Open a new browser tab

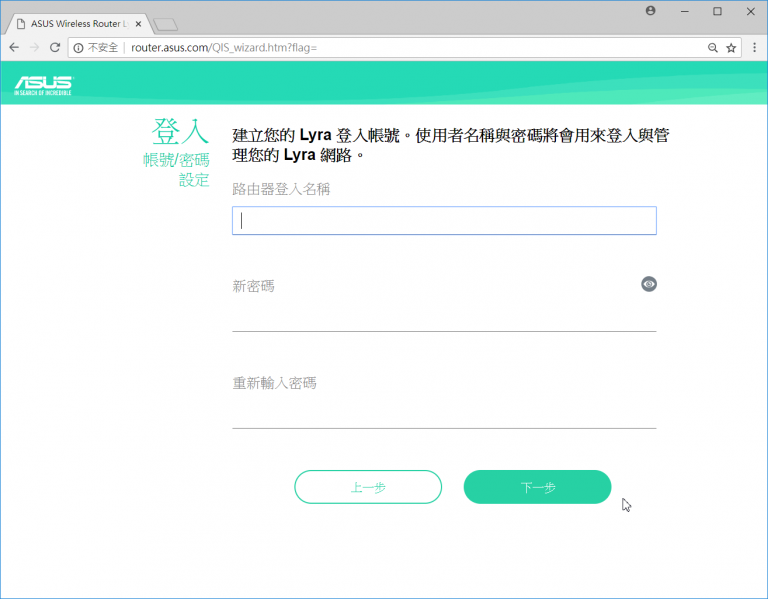[x=166, y=24]
